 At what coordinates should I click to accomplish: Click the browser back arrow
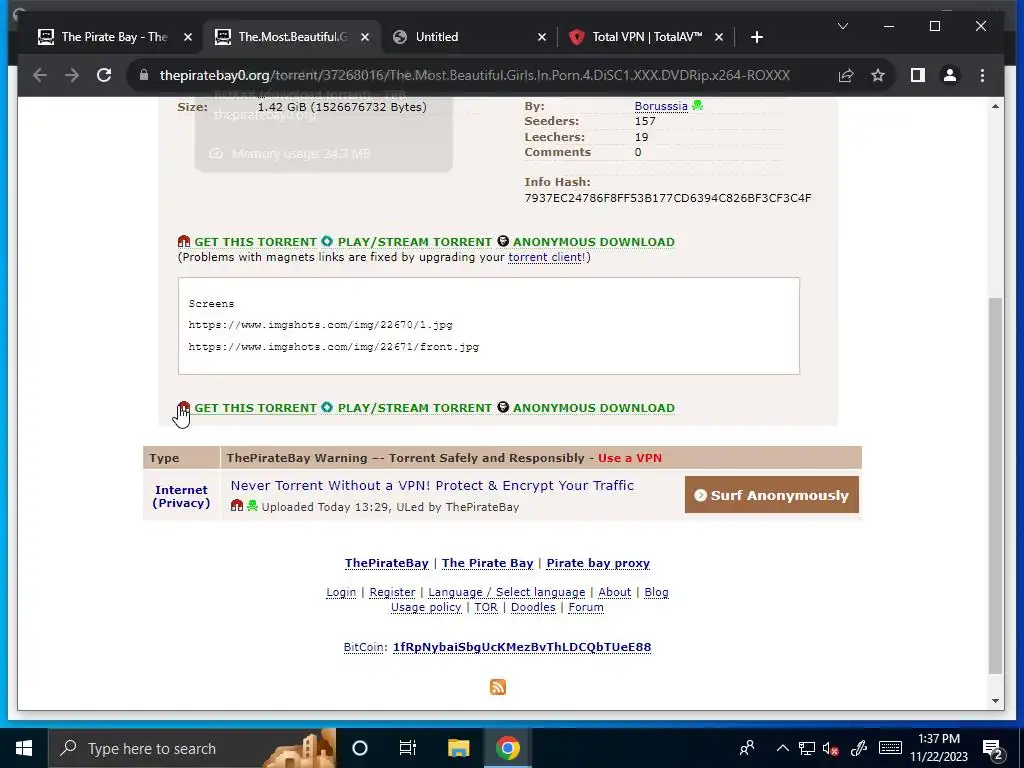40,75
